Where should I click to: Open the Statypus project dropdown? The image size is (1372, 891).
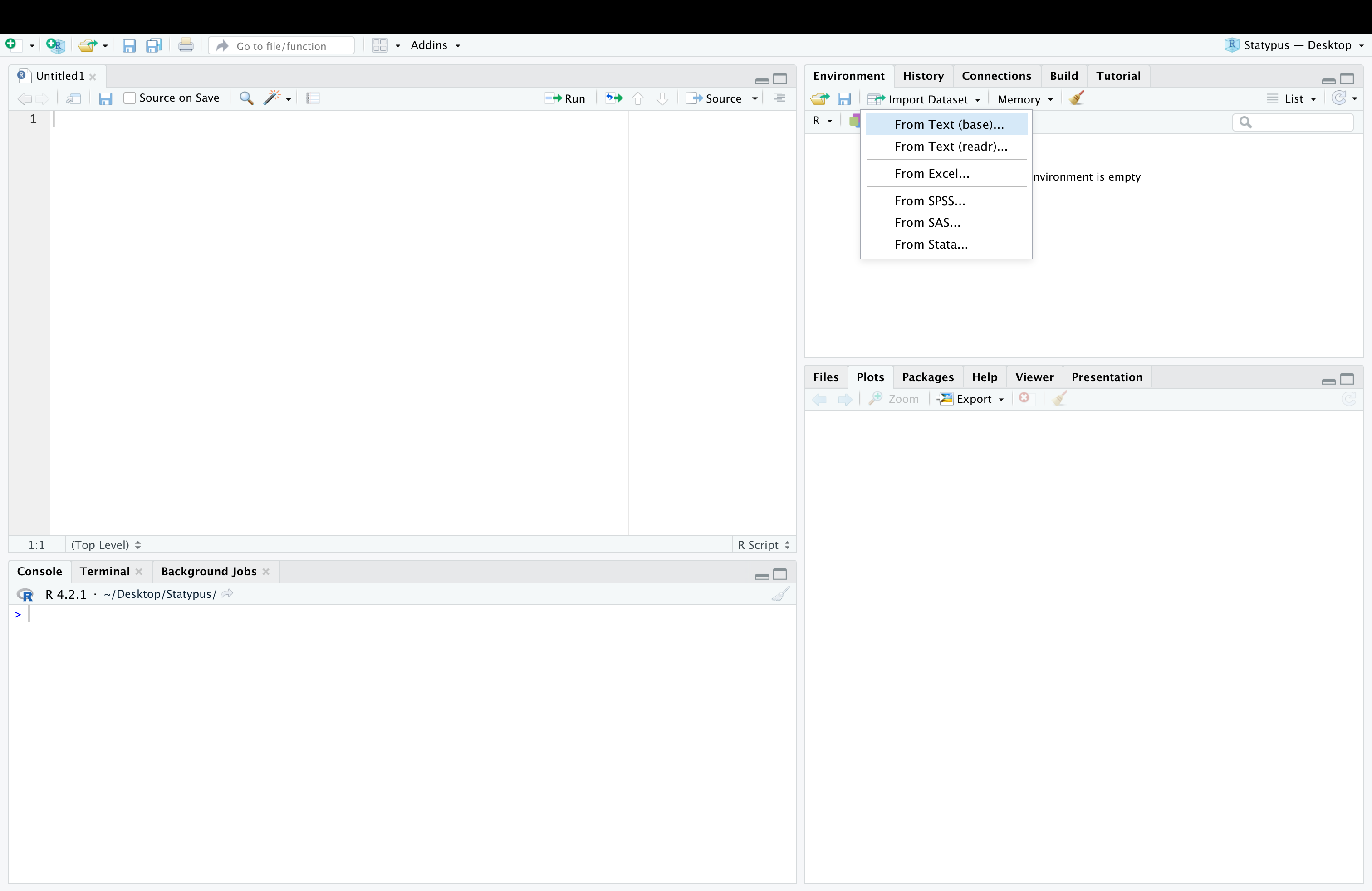tap(1294, 45)
